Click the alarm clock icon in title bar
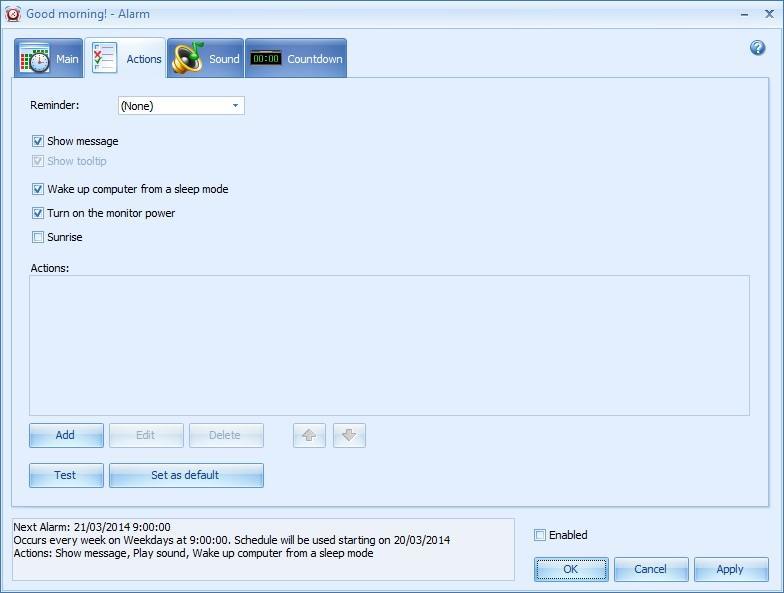 [13, 14]
